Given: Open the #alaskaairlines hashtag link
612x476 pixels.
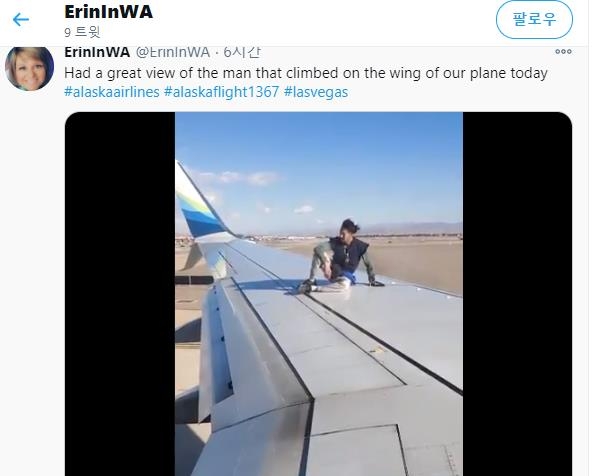Looking at the screenshot, I should coord(112,92).
